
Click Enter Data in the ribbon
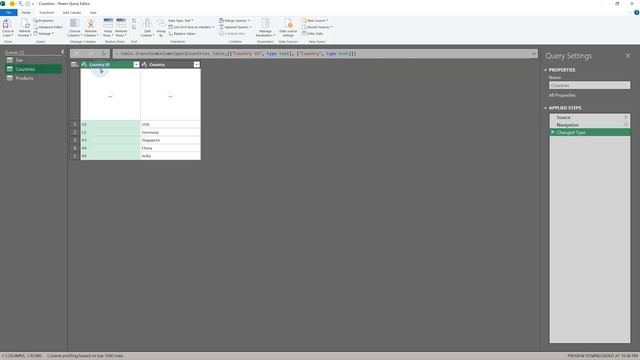(x=313, y=33)
